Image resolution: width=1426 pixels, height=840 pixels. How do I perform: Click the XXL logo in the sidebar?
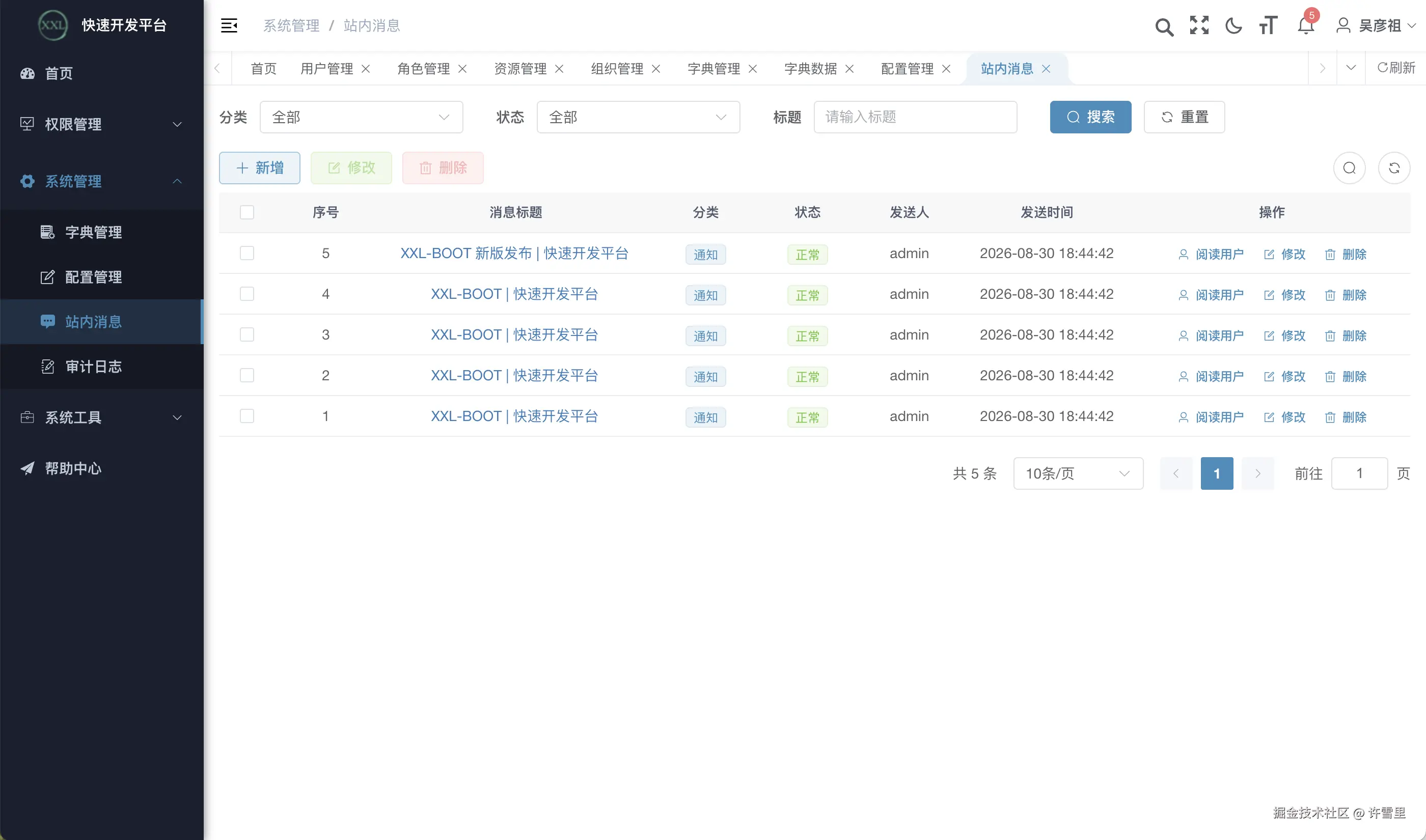click(52, 25)
